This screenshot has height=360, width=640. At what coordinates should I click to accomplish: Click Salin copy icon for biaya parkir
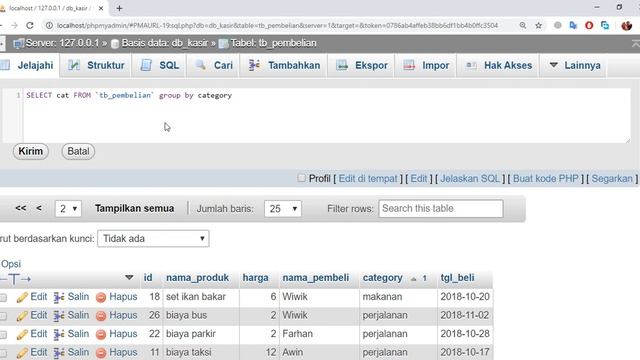pos(59,335)
